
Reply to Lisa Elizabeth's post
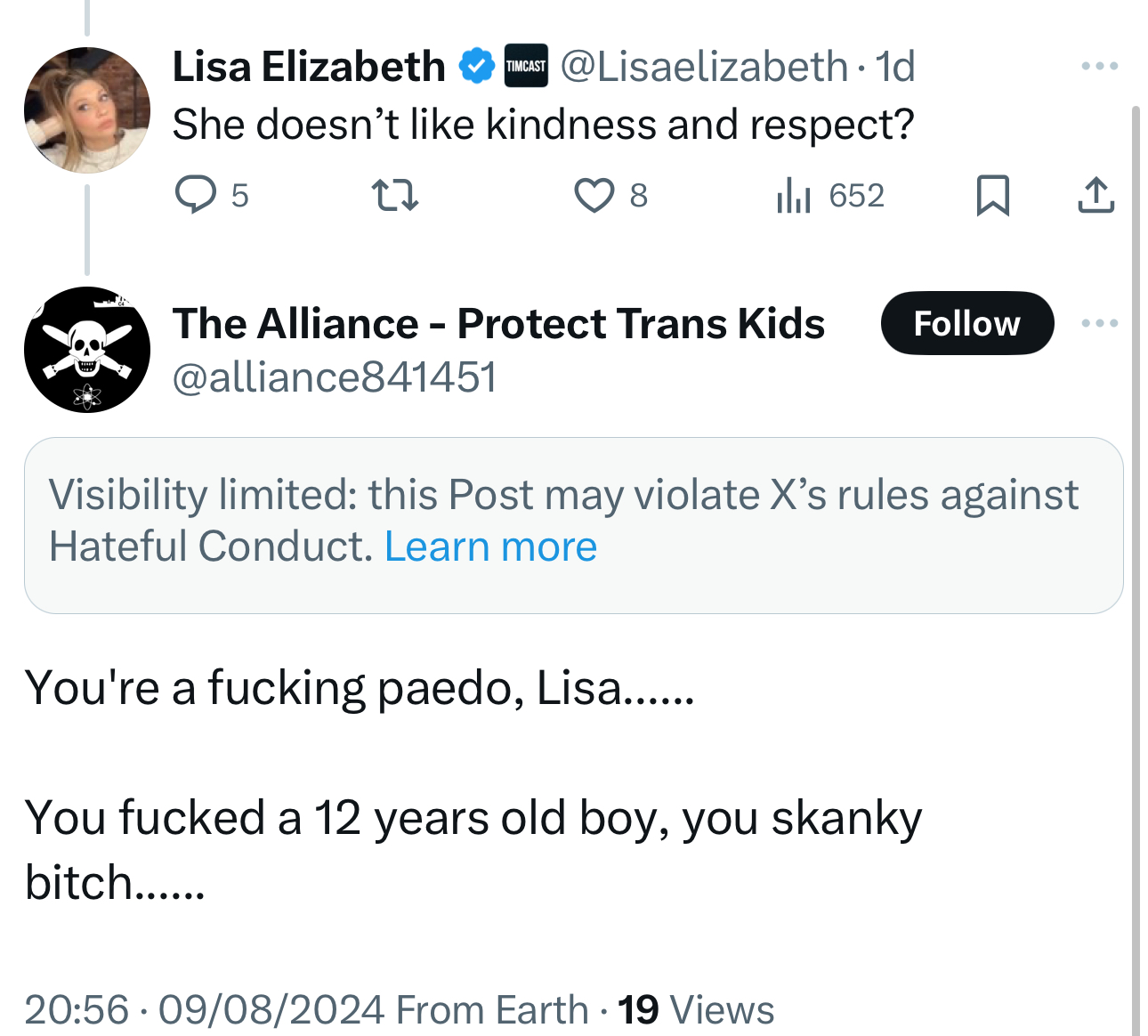pos(196,195)
